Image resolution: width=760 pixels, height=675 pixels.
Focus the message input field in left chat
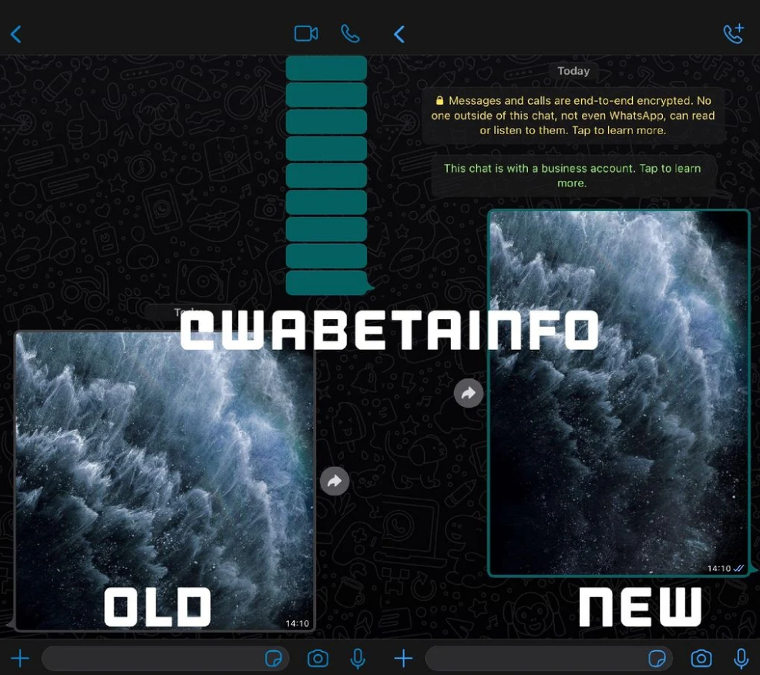pos(150,658)
